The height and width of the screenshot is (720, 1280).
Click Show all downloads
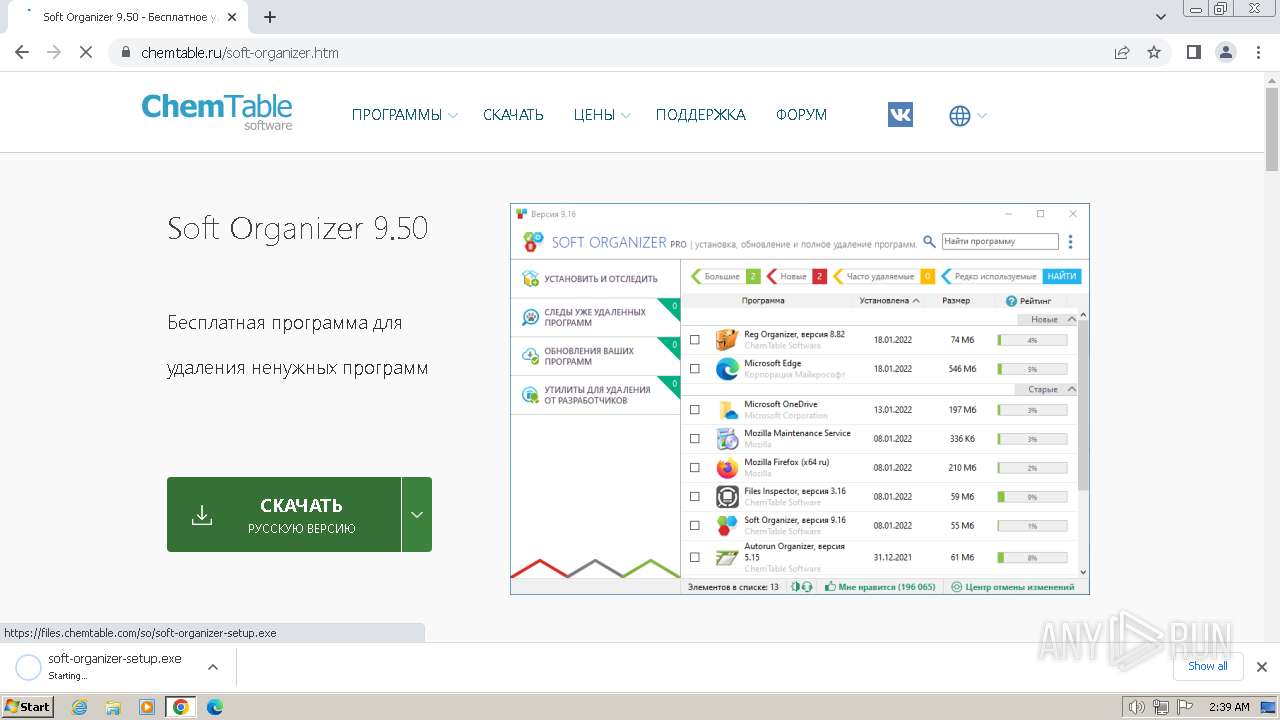tap(1207, 666)
